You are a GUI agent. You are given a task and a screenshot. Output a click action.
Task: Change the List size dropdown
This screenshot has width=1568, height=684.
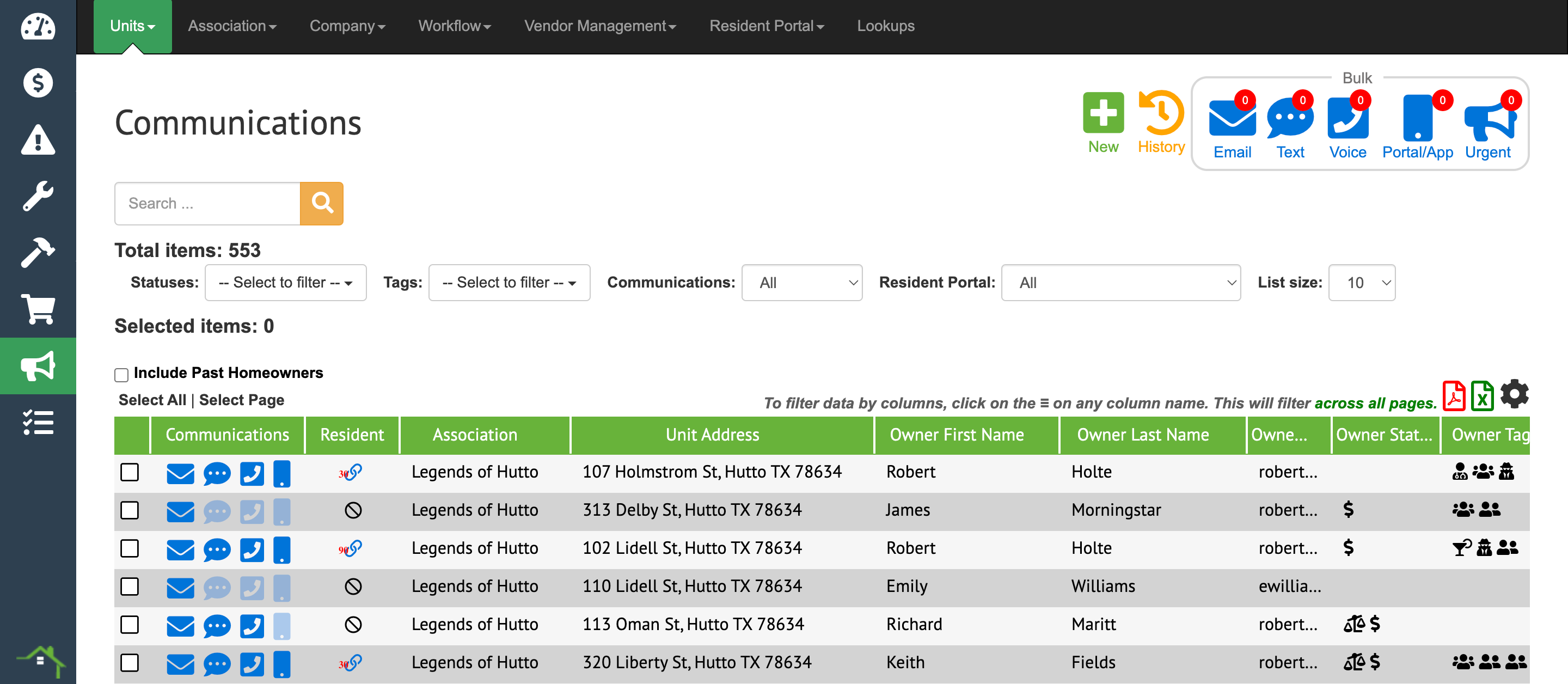1361,283
